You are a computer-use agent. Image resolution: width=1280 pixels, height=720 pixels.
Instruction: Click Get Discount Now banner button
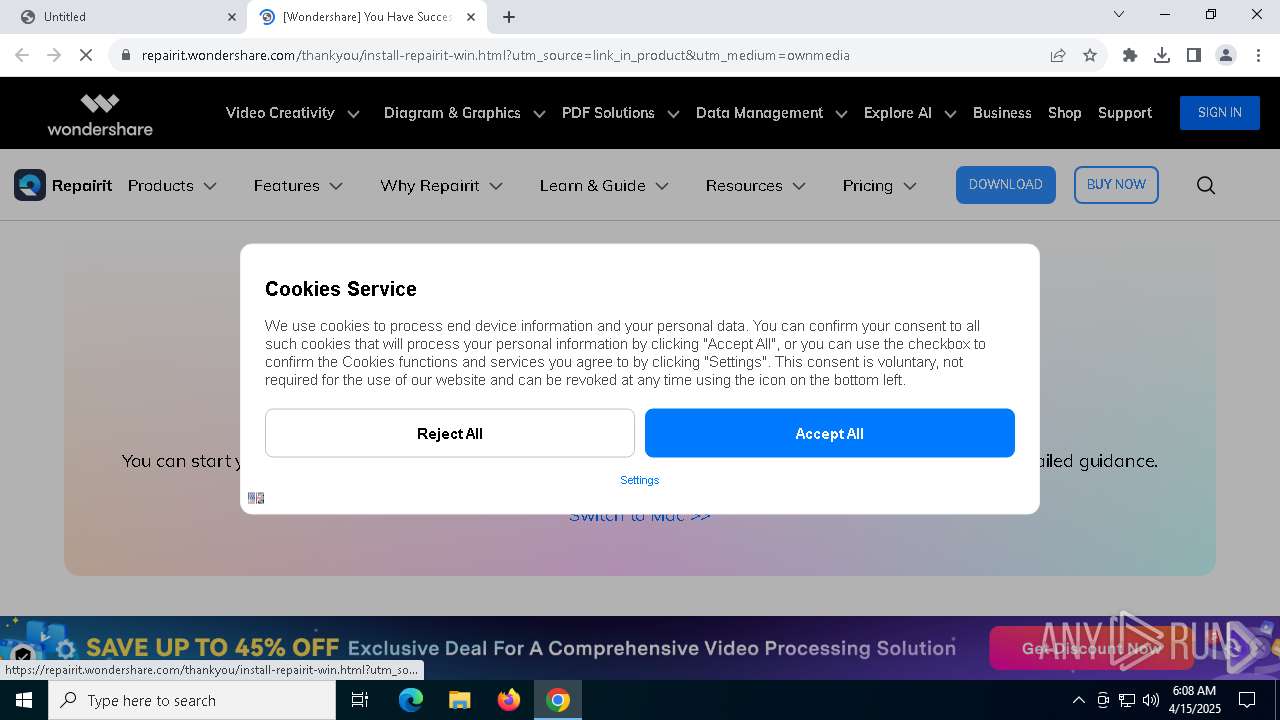(x=1092, y=648)
